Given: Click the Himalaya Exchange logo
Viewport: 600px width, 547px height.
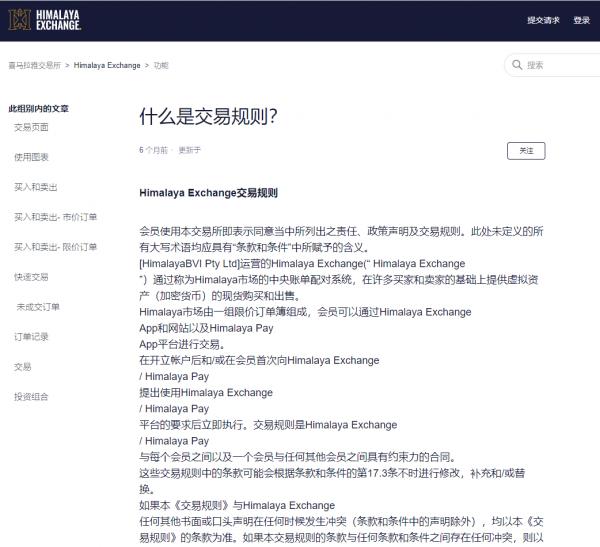Looking at the screenshot, I should (46, 20).
